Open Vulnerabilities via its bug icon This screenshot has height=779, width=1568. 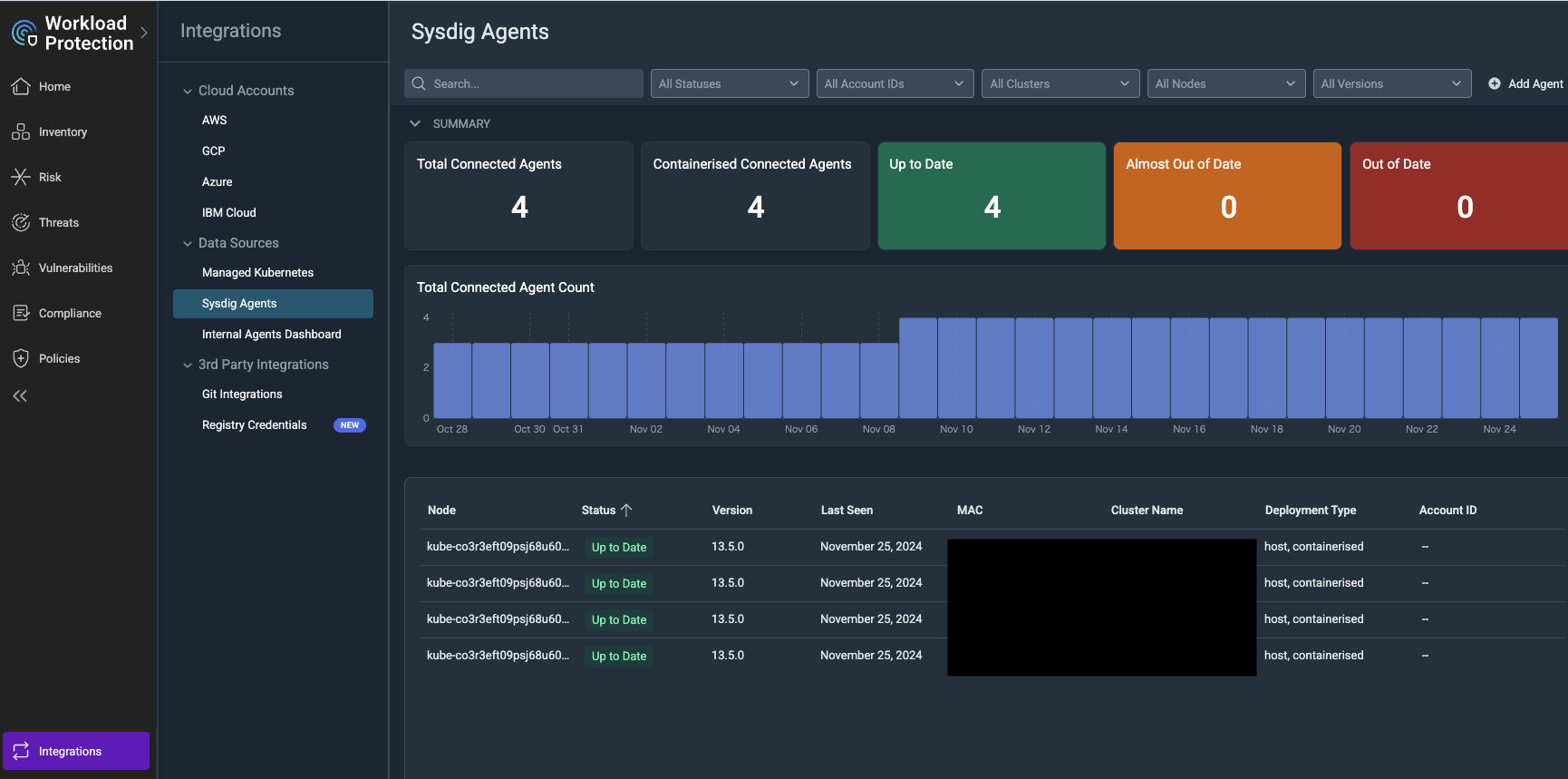tap(21, 268)
